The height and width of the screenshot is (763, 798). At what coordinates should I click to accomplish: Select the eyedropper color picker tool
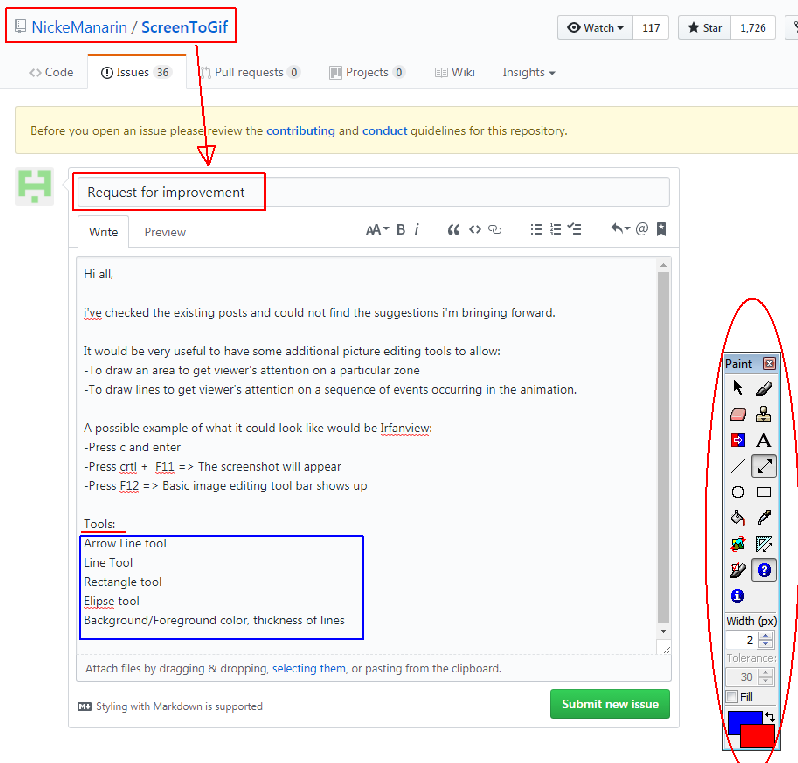tap(763, 518)
